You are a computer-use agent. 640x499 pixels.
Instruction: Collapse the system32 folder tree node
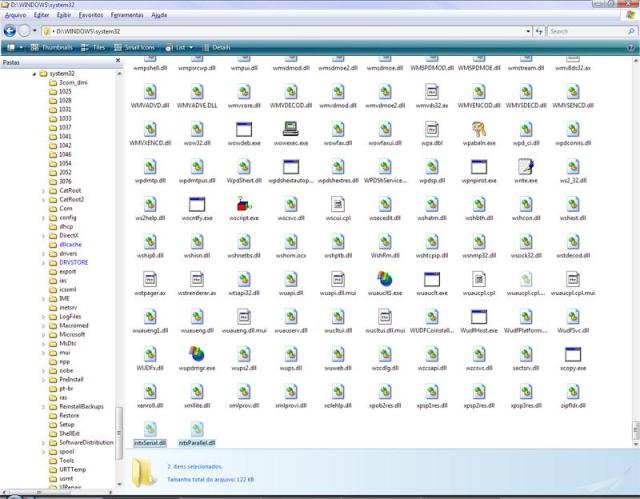(35, 74)
